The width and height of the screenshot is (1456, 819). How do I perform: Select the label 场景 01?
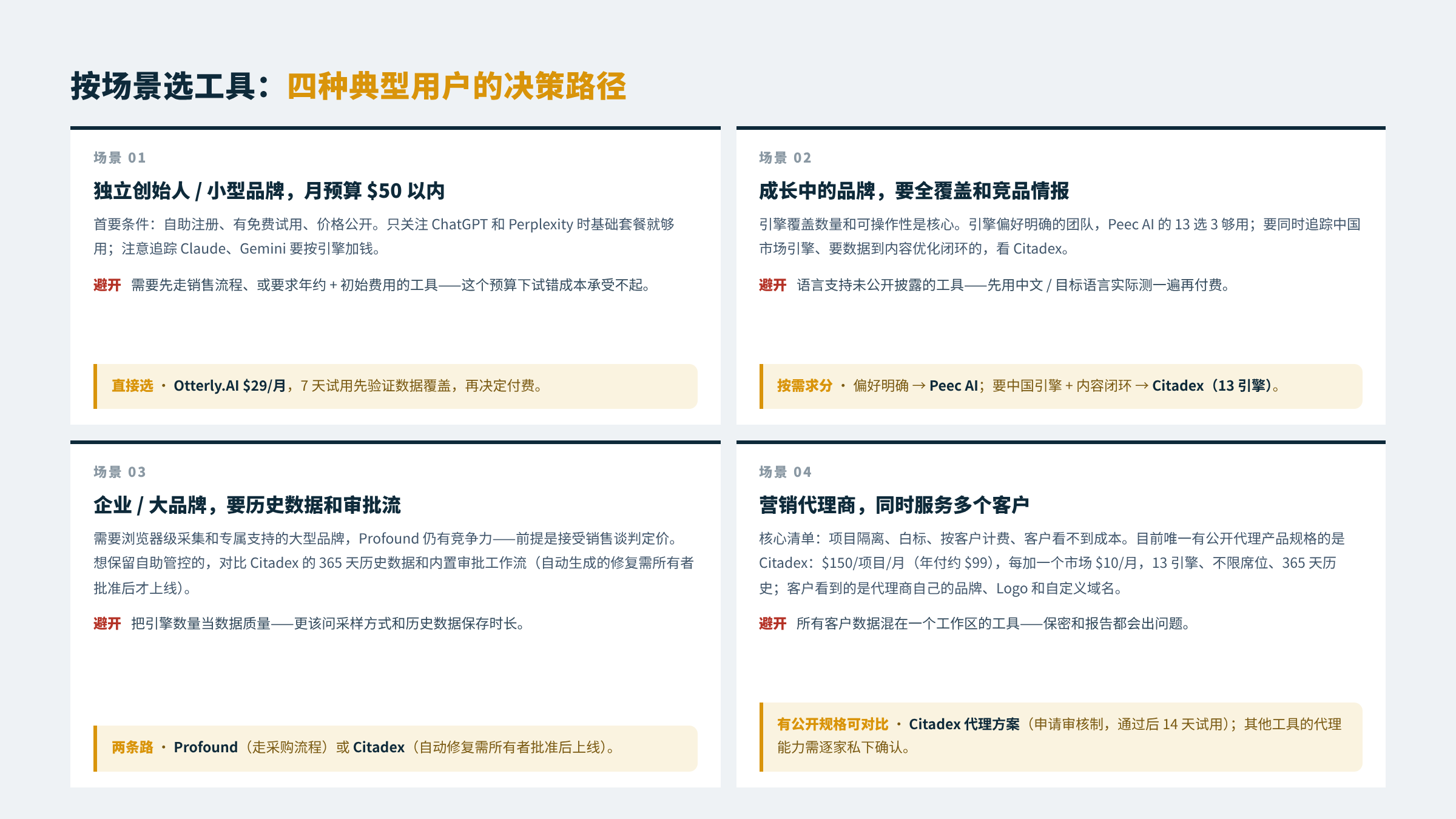click(120, 158)
